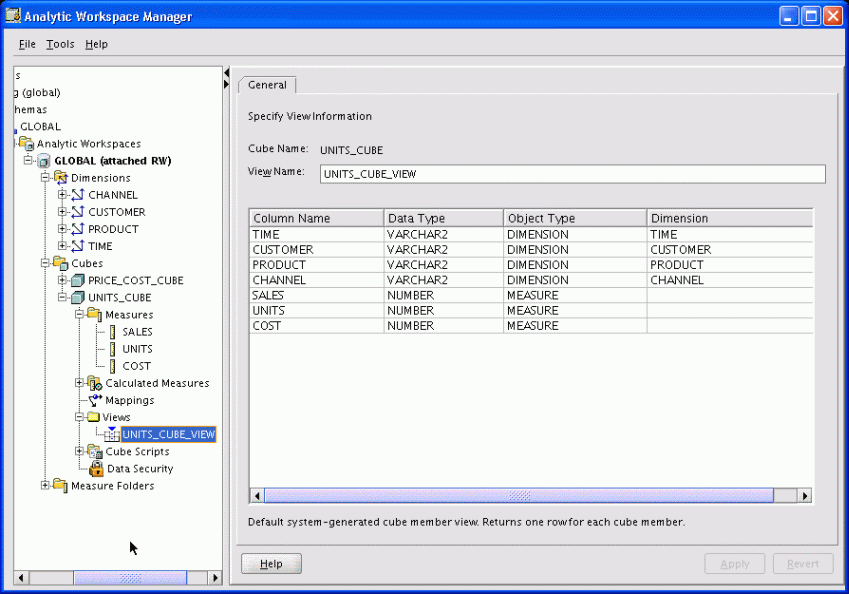Viewport: 849px width, 594px height.
Task: Click the Mappings icon in tree
Action: (94, 400)
